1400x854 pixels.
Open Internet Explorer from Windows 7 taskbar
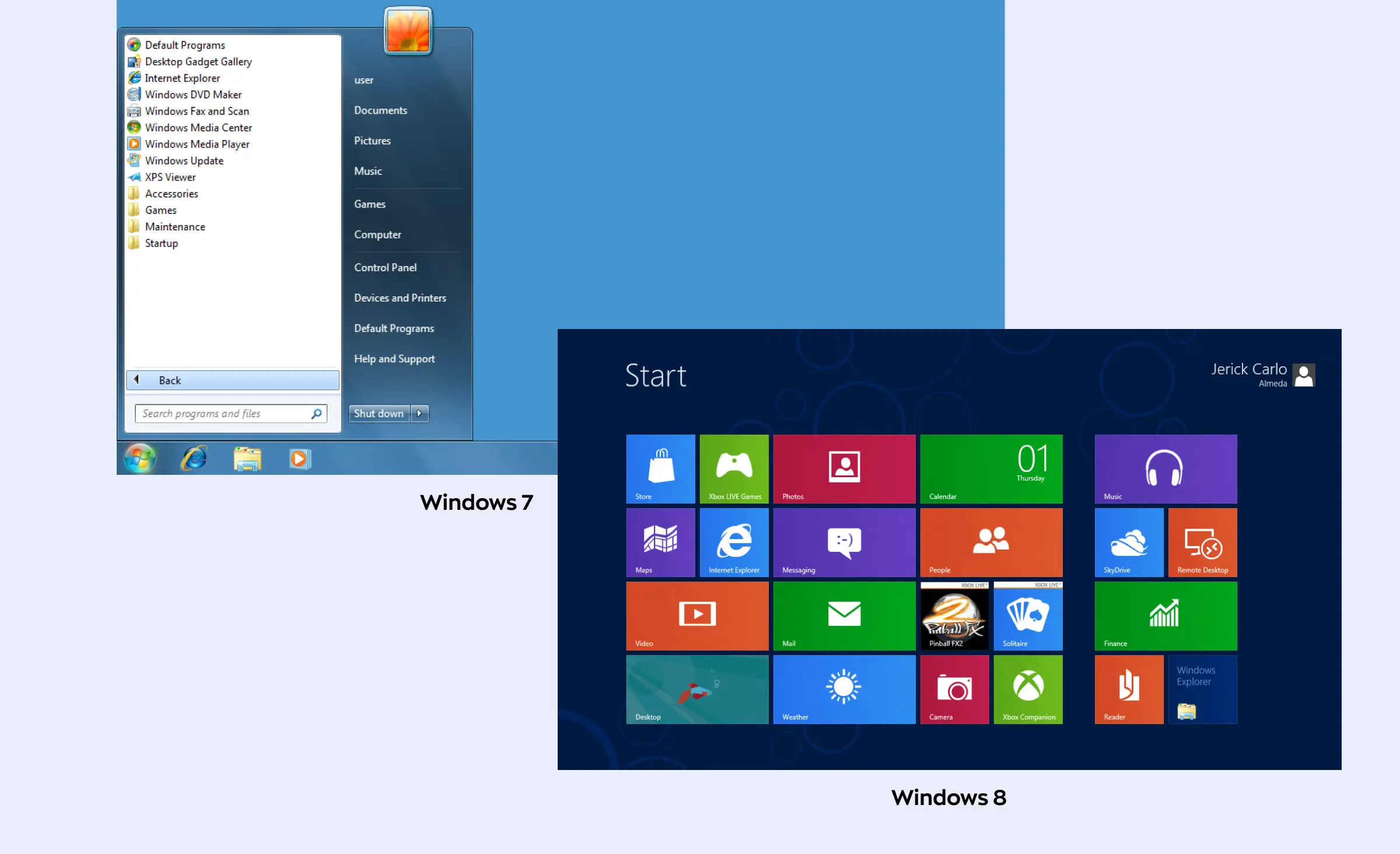pyautogui.click(x=194, y=458)
